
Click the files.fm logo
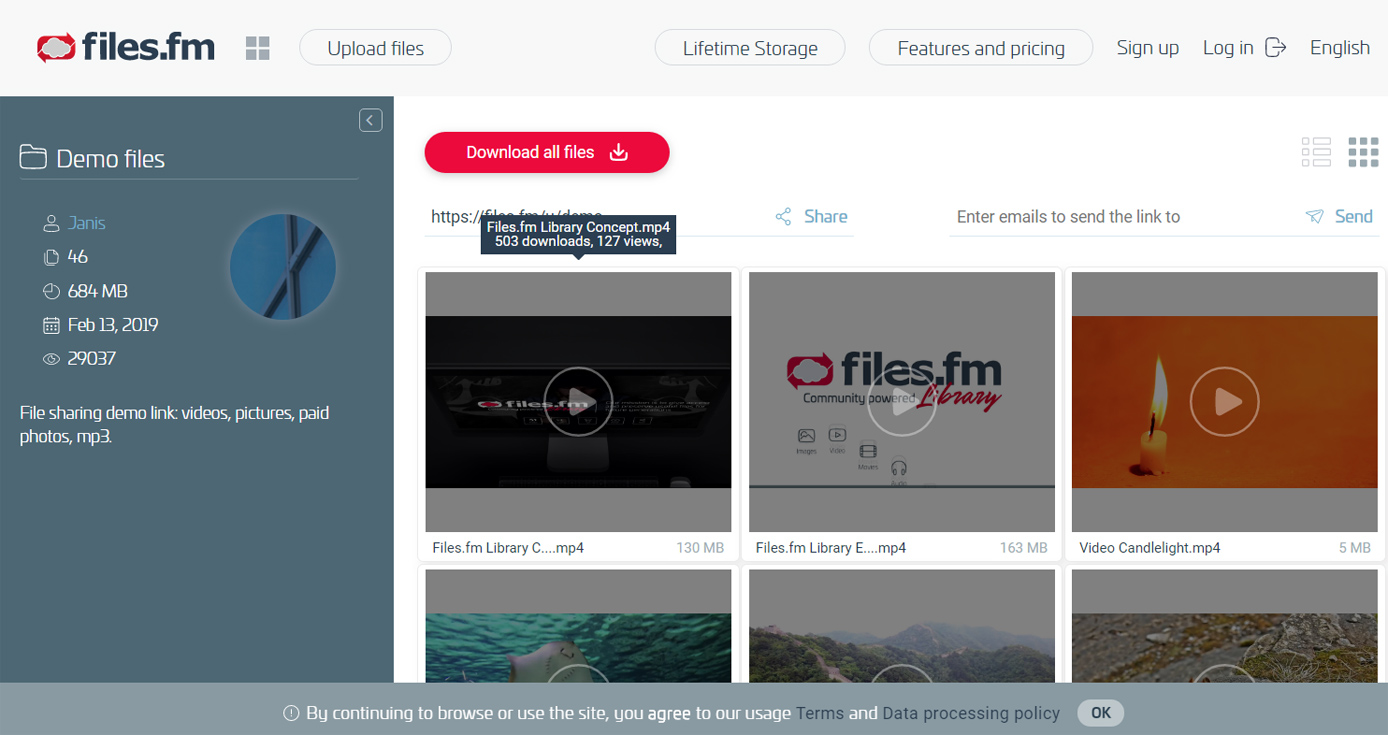click(x=126, y=47)
